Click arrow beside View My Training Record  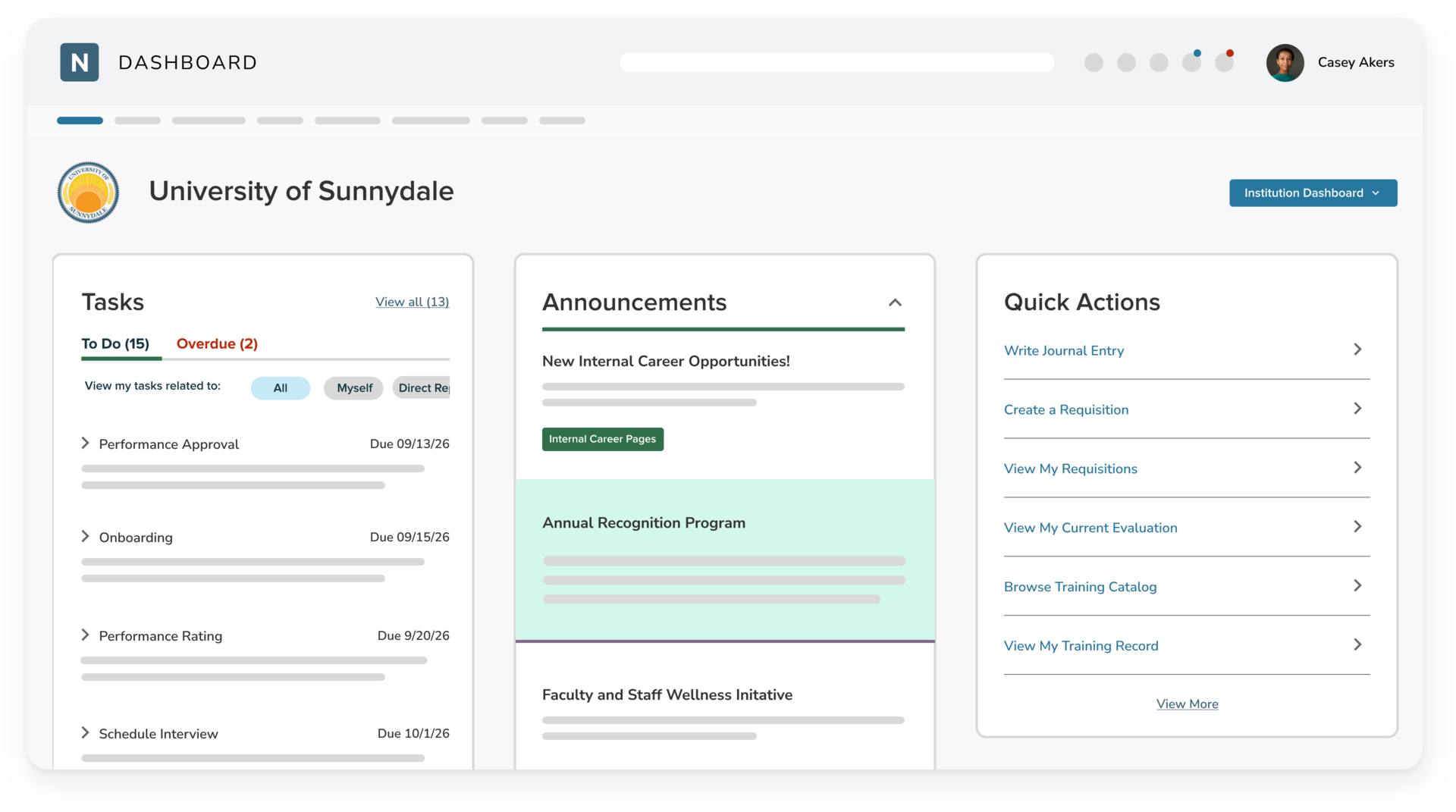(1357, 645)
